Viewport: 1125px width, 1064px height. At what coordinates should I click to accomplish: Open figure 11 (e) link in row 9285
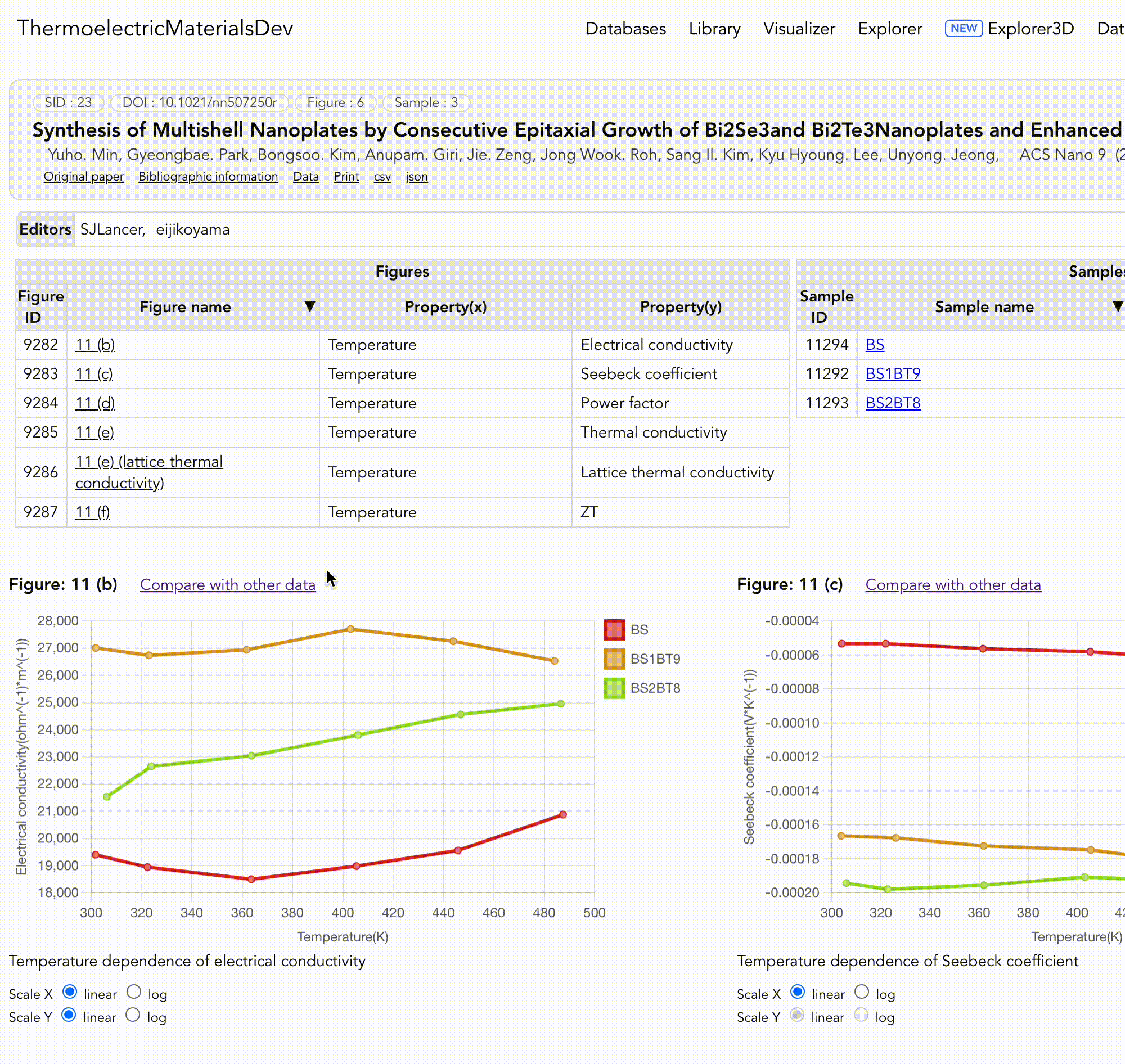[x=94, y=433]
